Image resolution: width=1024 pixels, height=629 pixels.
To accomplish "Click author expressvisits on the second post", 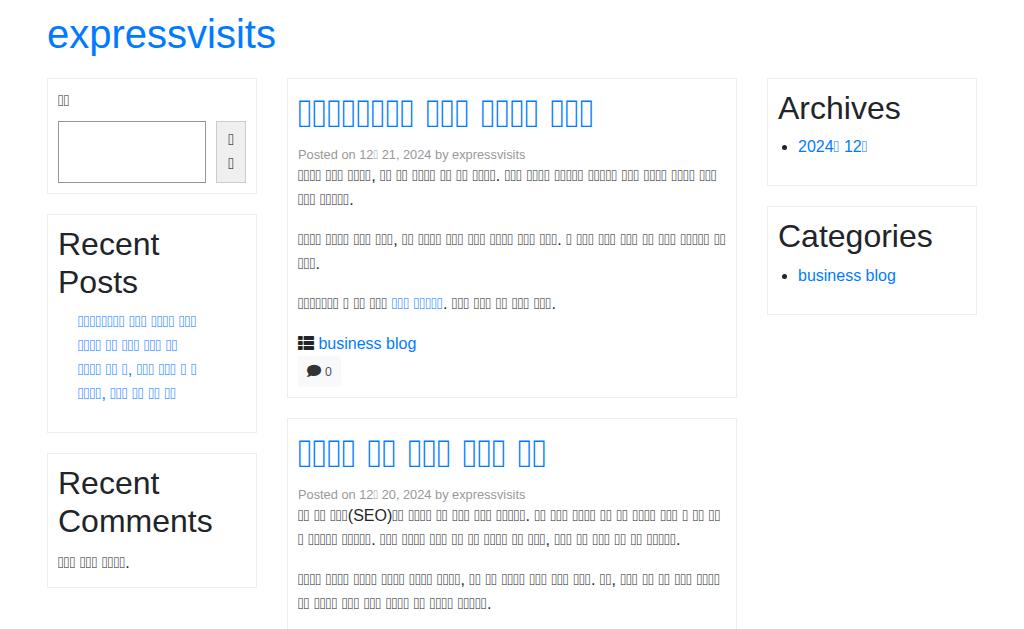I will click(x=488, y=494).
